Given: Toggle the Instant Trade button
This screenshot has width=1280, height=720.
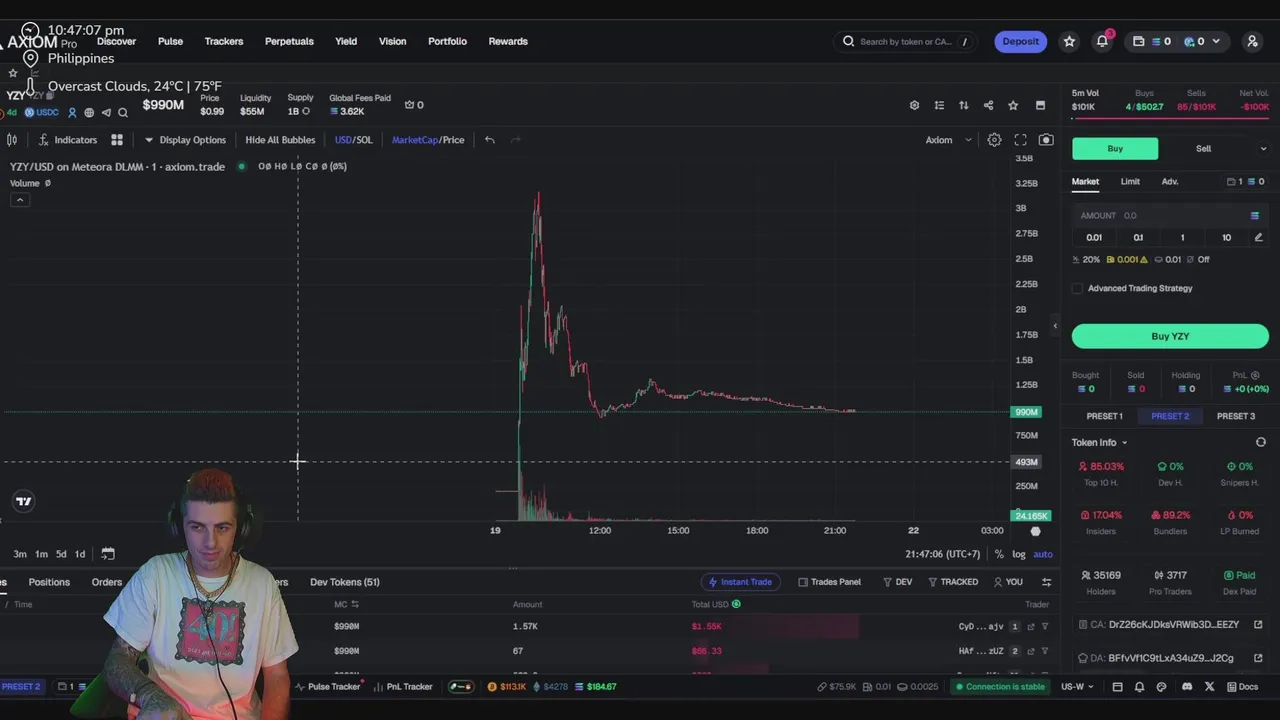Looking at the screenshot, I should (740, 582).
